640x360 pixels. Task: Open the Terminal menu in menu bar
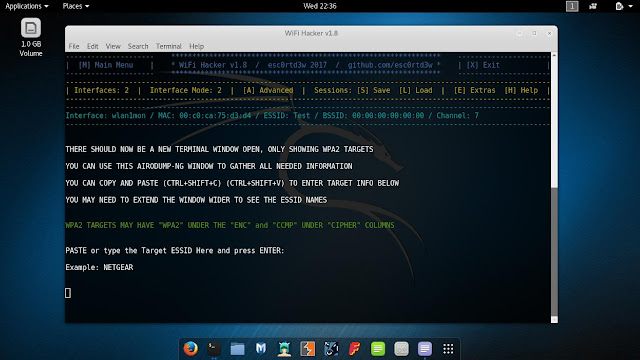tap(168, 46)
